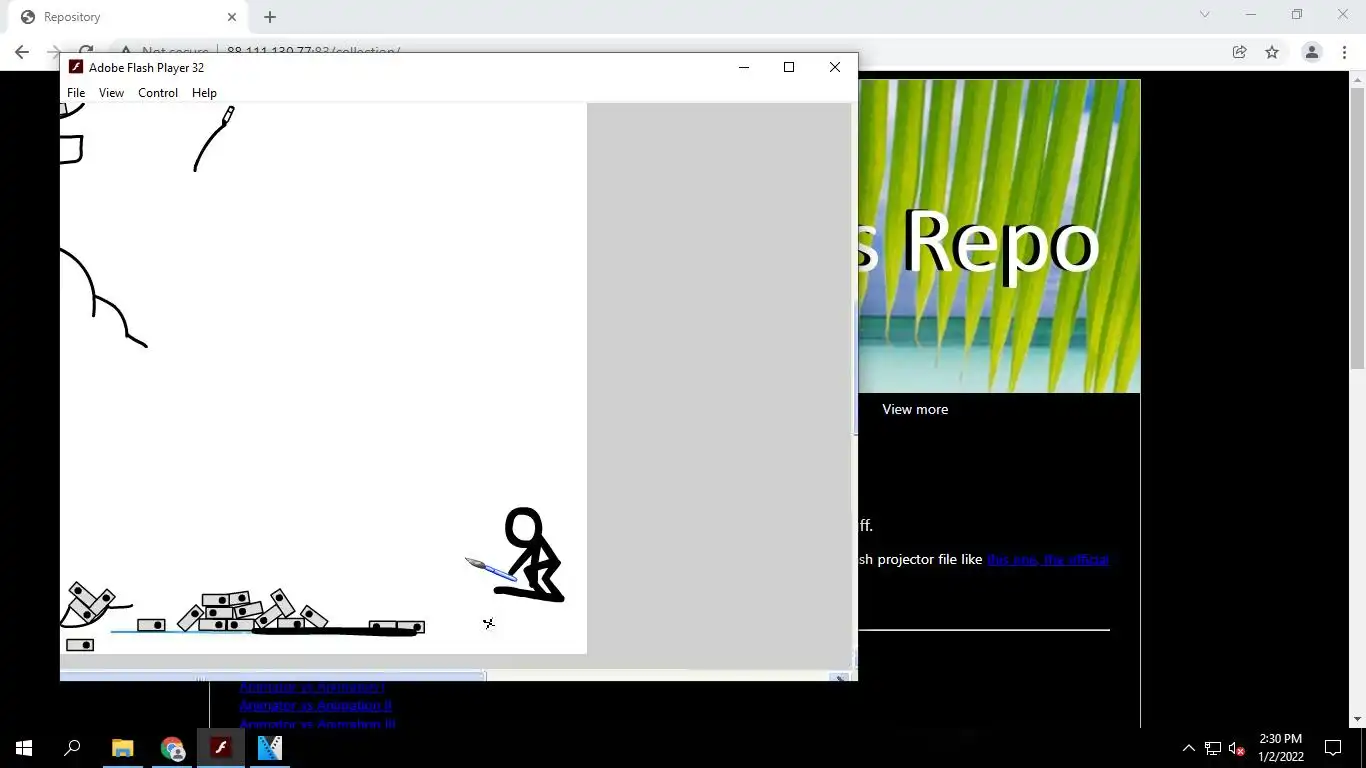The width and height of the screenshot is (1366, 768).
Task: Open the Windows notification center
Action: click(1333, 748)
